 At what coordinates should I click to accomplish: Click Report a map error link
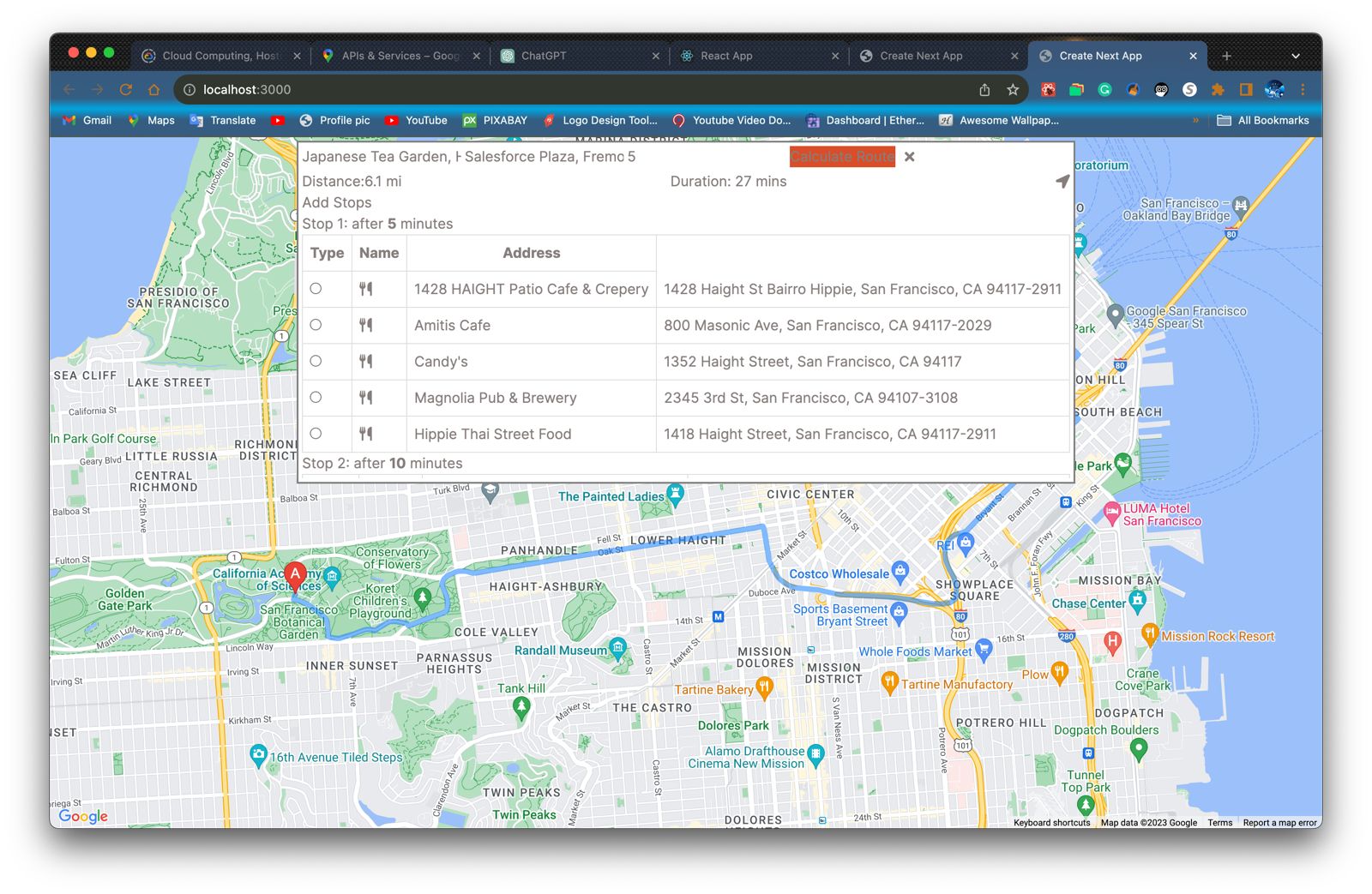pyautogui.click(x=1280, y=823)
